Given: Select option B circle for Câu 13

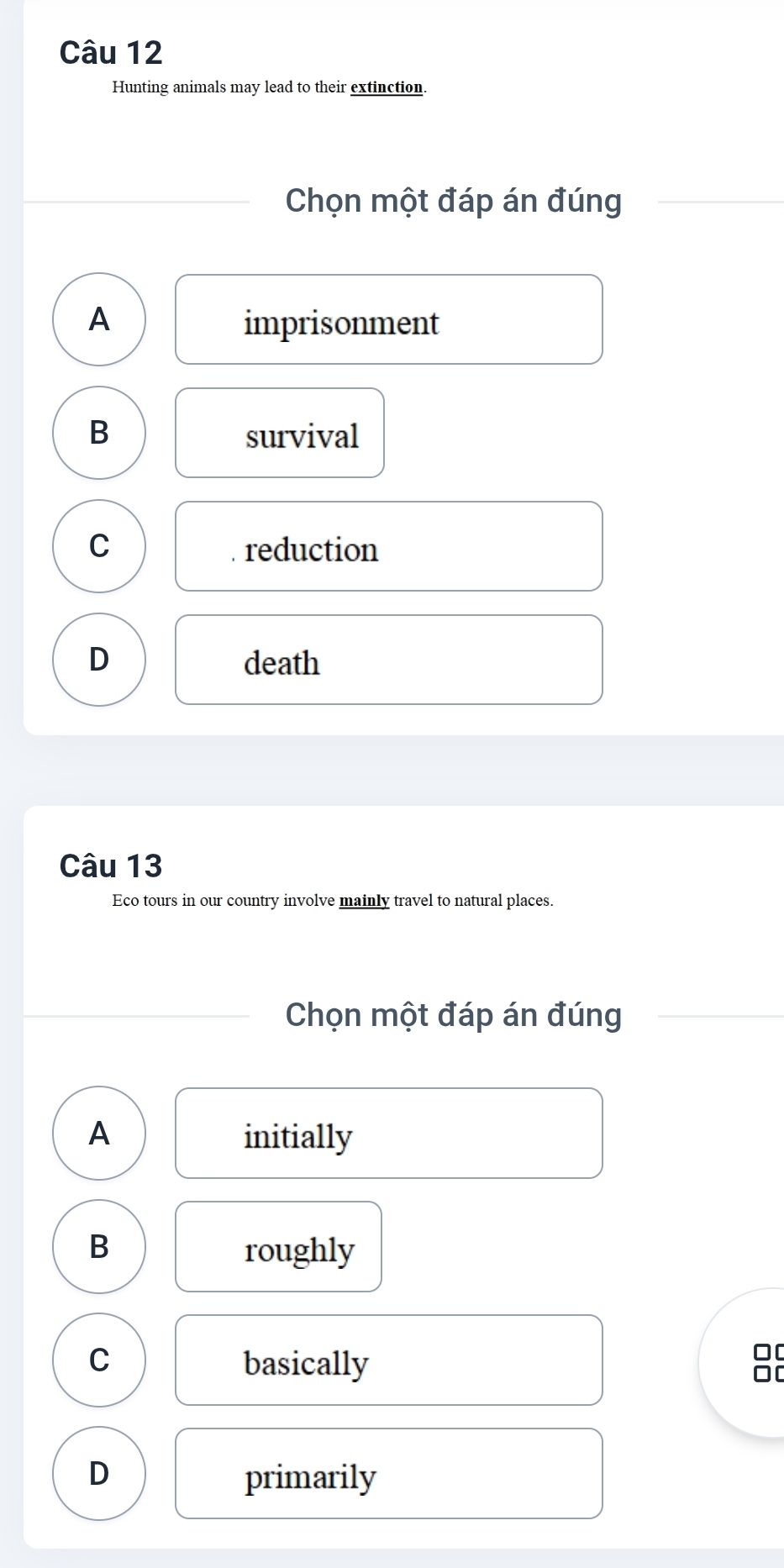Looking at the screenshot, I should pos(99,1246).
